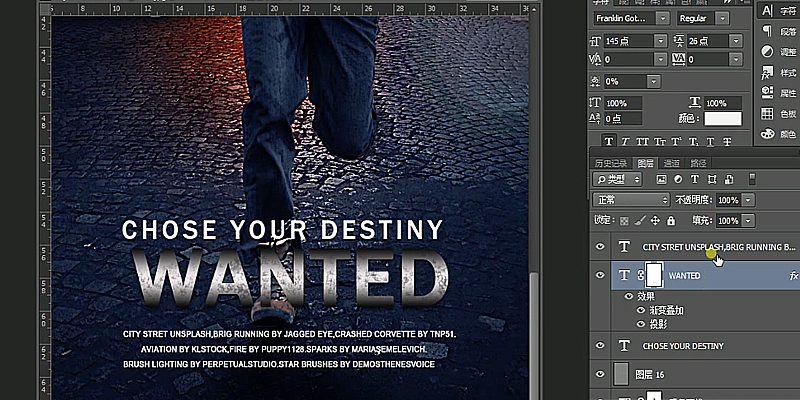Open the Franklin Gothic font family dropdown
Image resolution: width=800 pixels, height=400 pixels.
[x=663, y=18]
